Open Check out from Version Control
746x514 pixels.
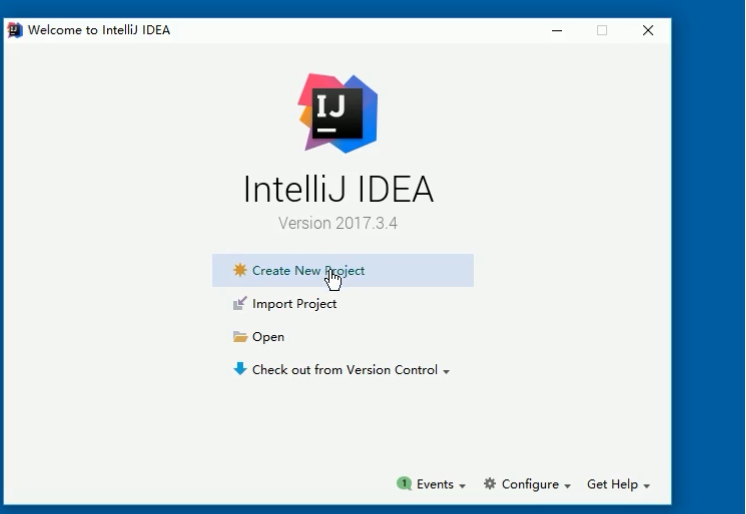[344, 370]
